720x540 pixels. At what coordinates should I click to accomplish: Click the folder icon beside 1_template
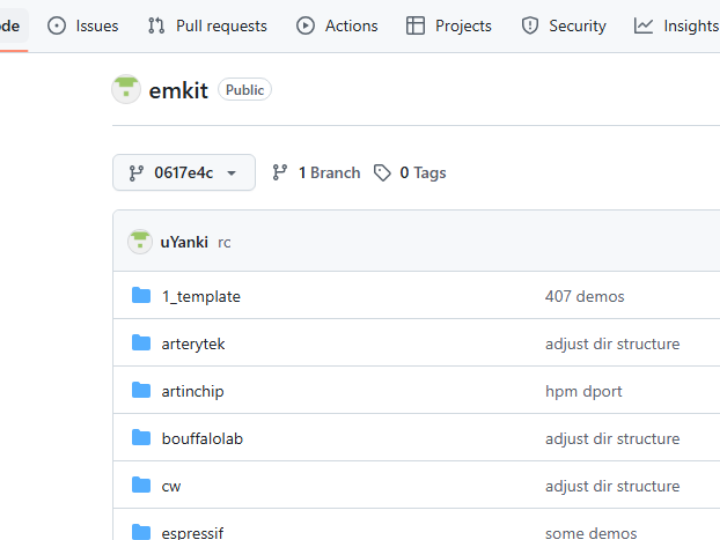coord(141,296)
